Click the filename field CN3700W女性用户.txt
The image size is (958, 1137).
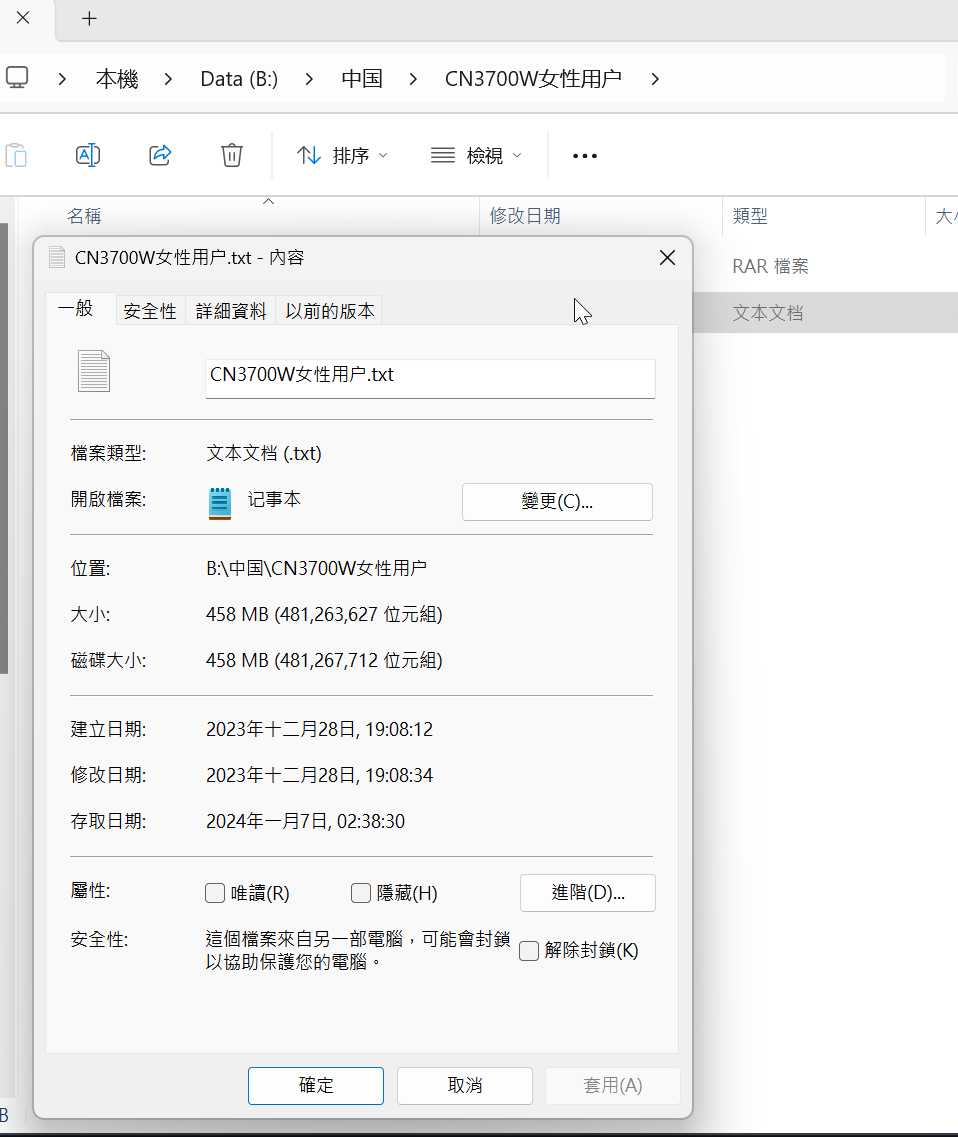pos(430,378)
